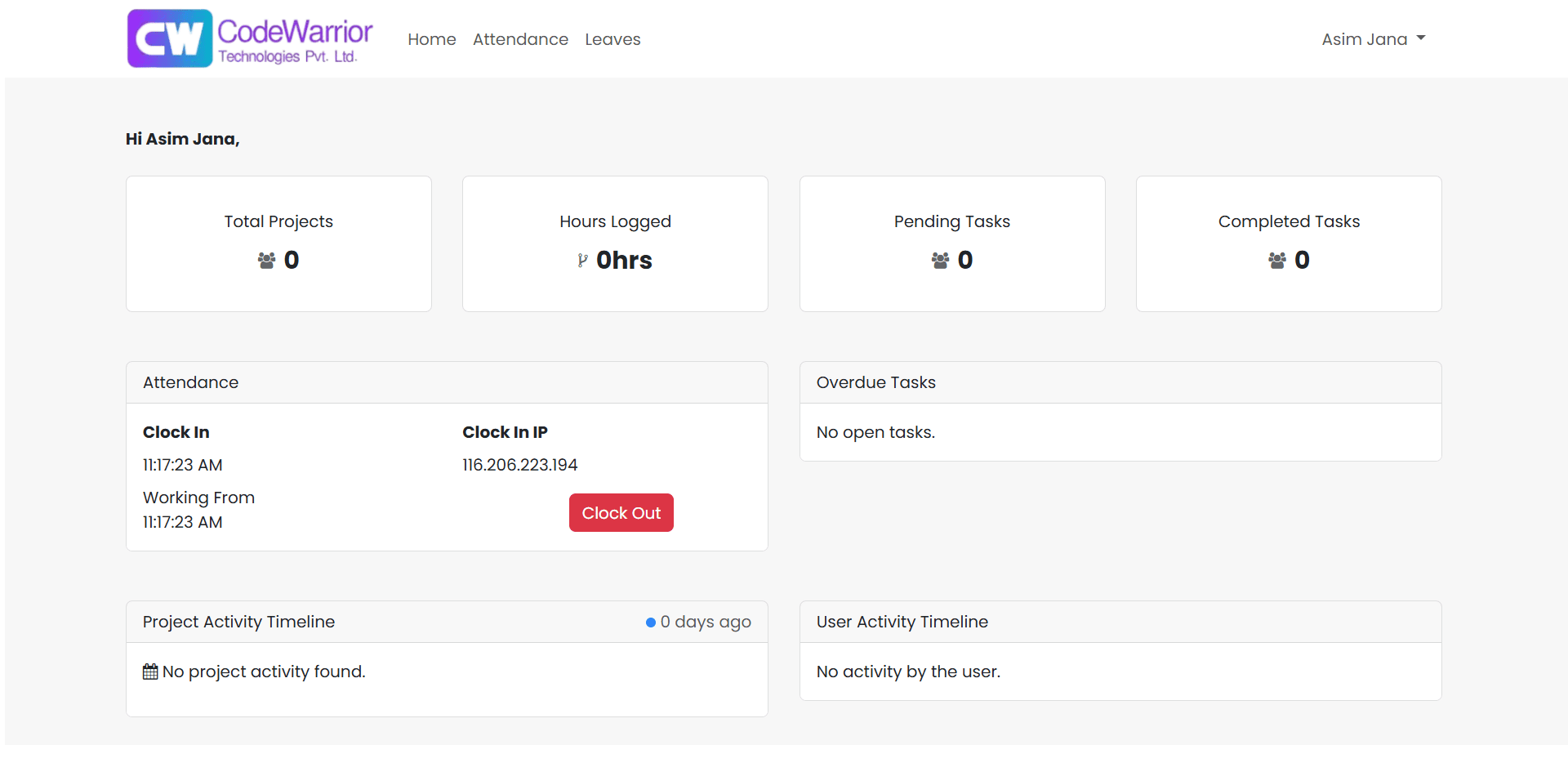The width and height of the screenshot is (1568, 781).
Task: Click the No open tasks message
Action: (875, 432)
